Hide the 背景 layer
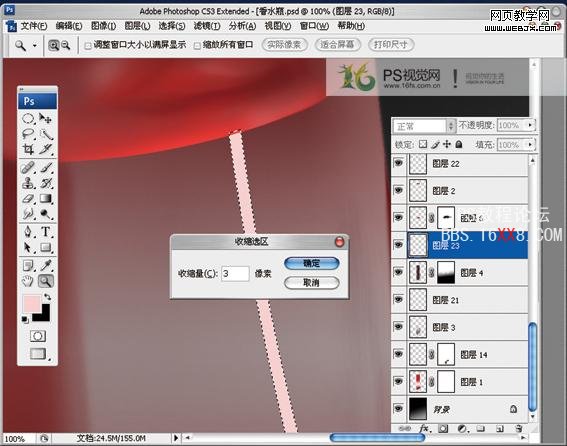Screen dimensions: 567x446 point(398,409)
